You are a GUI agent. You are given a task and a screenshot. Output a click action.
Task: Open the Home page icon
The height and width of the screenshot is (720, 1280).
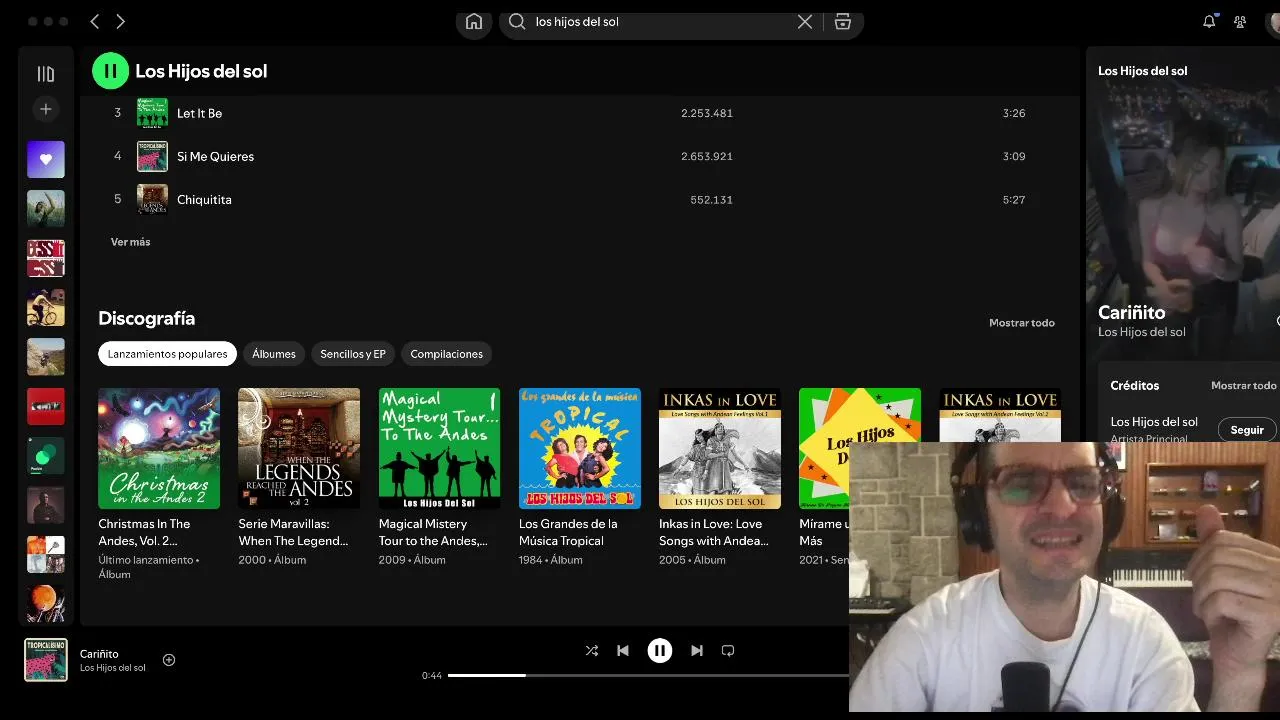[474, 22]
